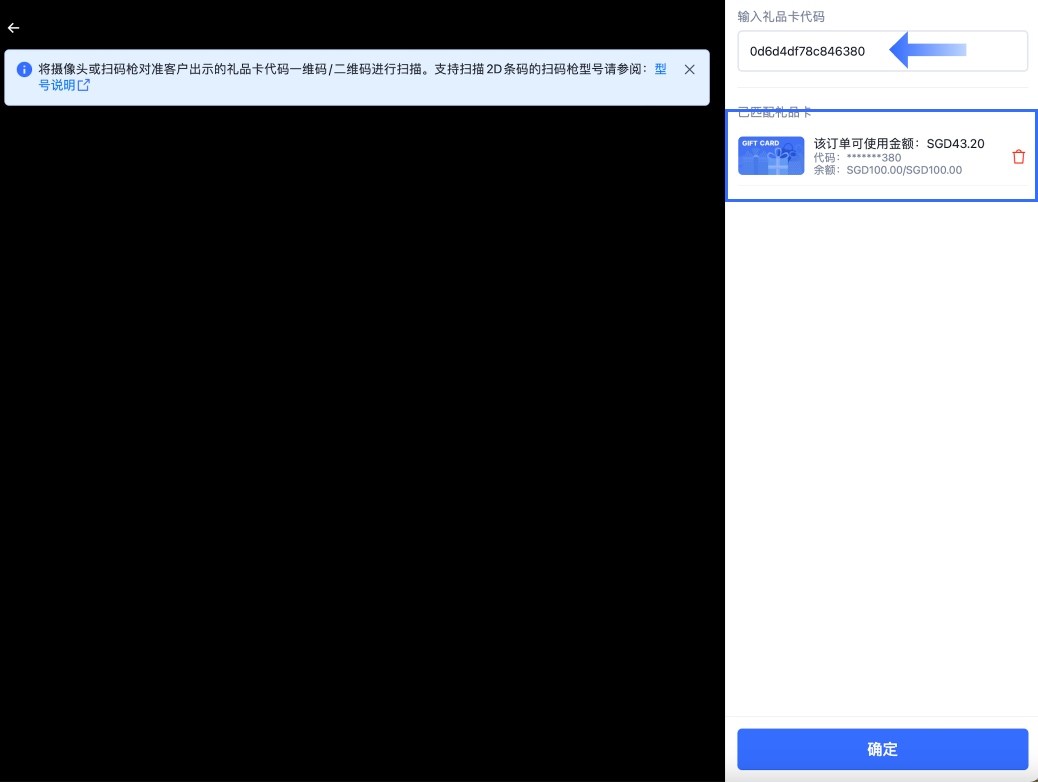
Task: Dismiss the scanning info banner
Action: 689,70
